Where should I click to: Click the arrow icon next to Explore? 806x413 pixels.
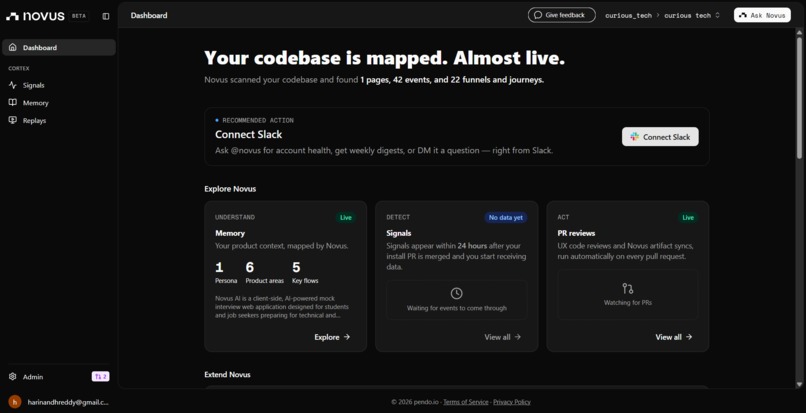347,337
